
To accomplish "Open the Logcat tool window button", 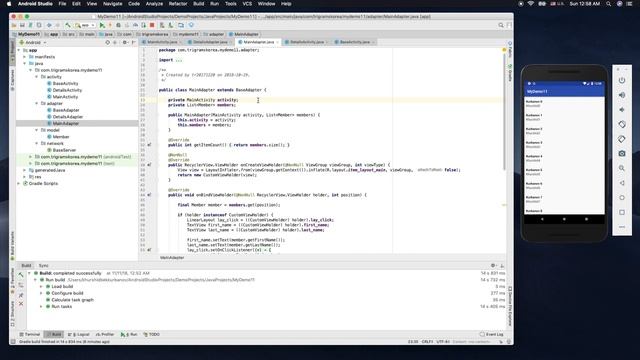I will [79, 334].
